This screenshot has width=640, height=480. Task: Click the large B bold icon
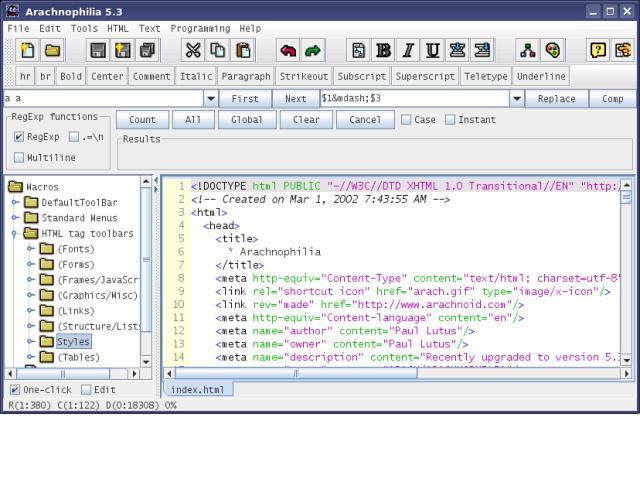[383, 51]
